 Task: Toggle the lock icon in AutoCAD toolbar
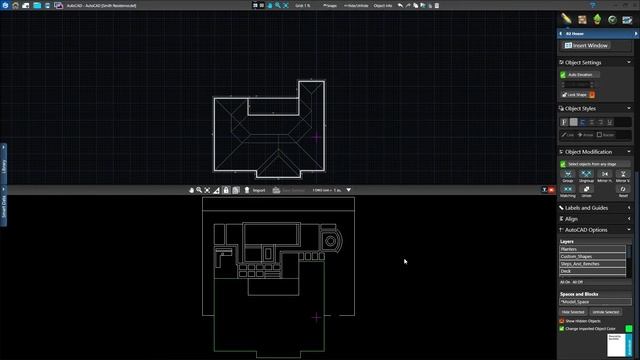click(226, 190)
